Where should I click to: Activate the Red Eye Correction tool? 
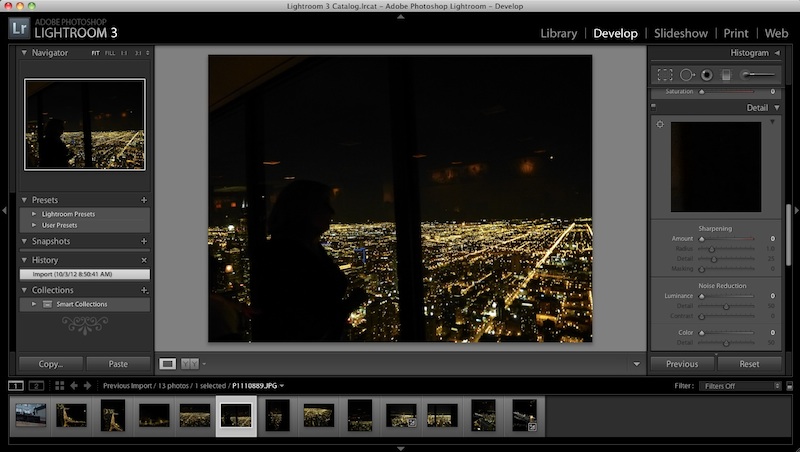(x=706, y=74)
